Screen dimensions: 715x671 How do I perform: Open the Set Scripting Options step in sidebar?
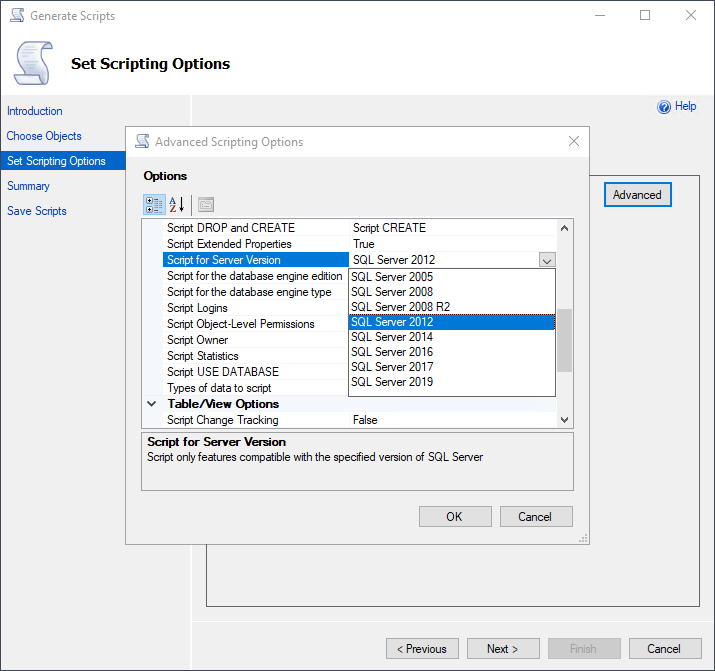point(63,161)
